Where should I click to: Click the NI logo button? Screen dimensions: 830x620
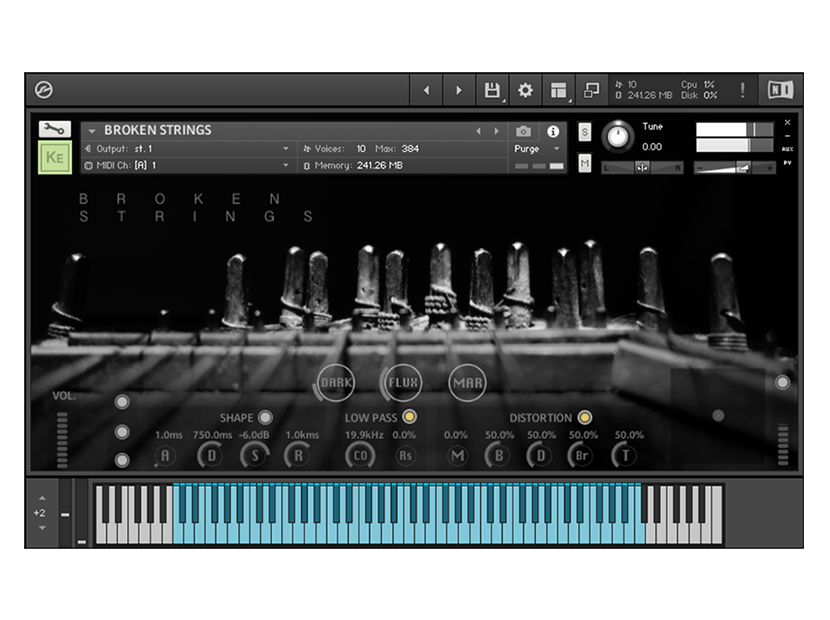pos(781,90)
